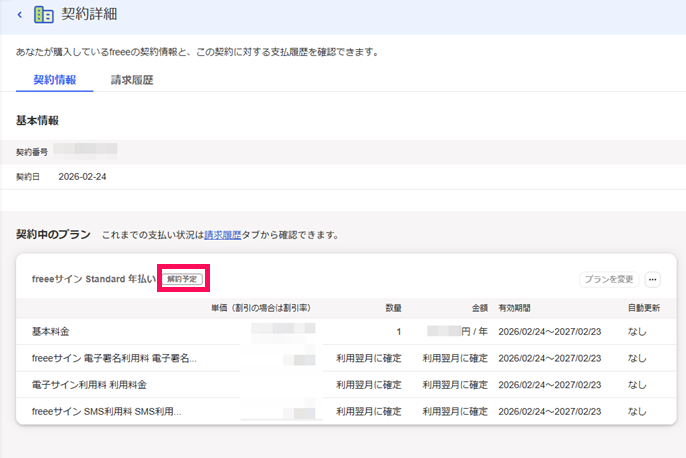Switch to the 請求履歴 tab

[x=132, y=80]
